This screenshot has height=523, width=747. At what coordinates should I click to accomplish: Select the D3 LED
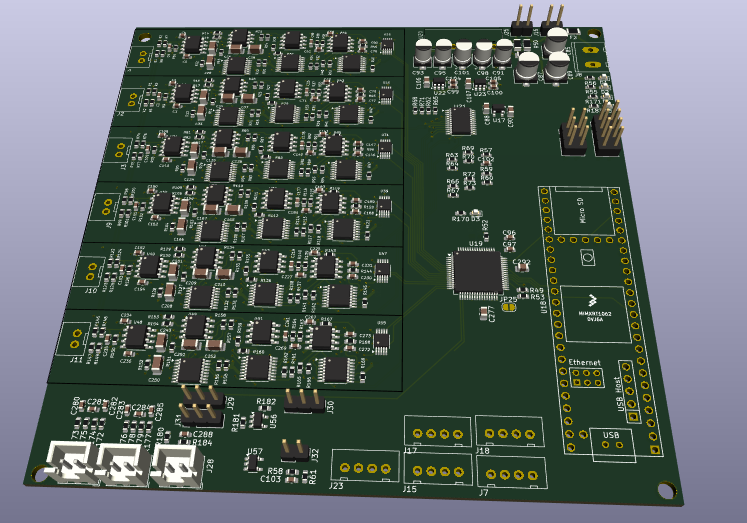[x=475, y=213]
